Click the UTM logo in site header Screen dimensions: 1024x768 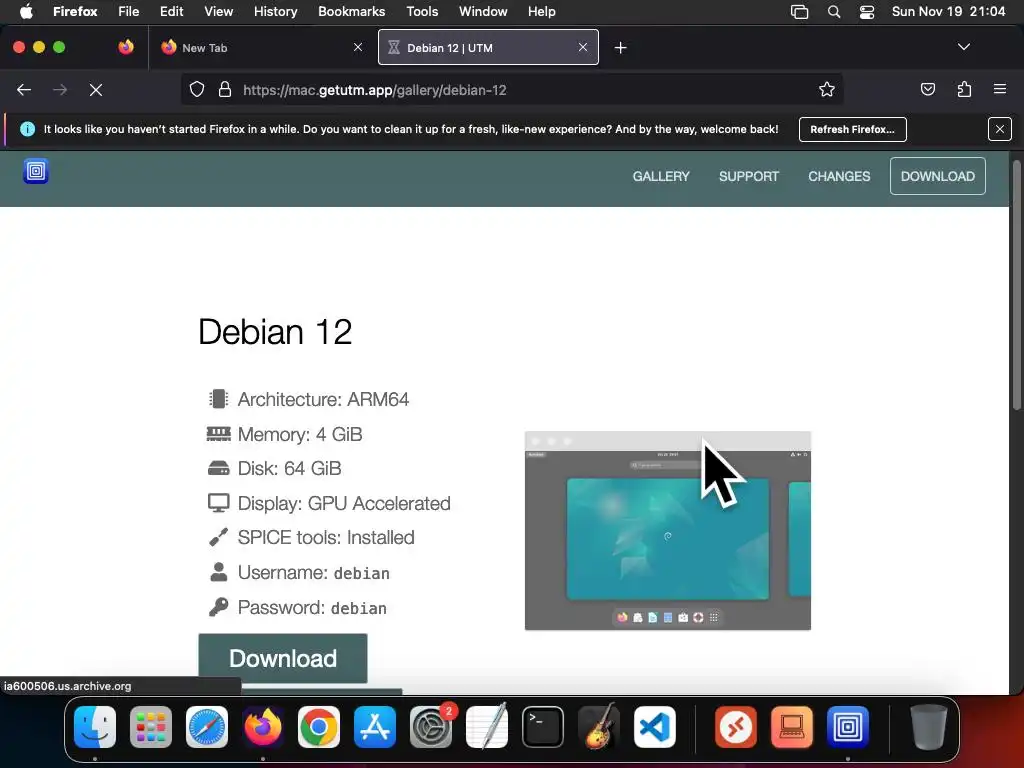pos(36,172)
